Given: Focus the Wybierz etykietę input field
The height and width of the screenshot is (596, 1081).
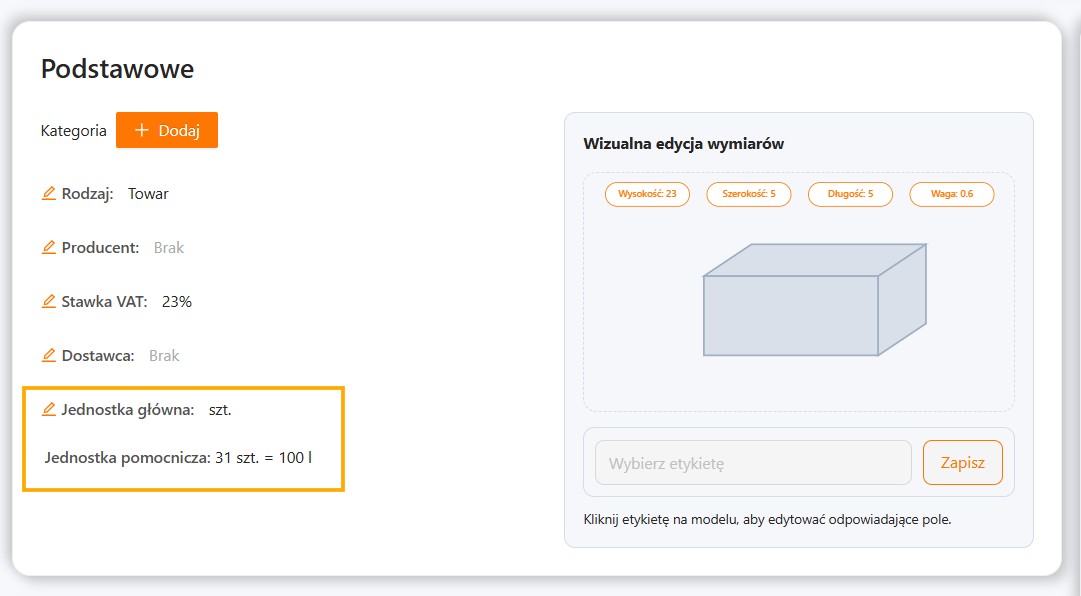Looking at the screenshot, I should pyautogui.click(x=753, y=463).
